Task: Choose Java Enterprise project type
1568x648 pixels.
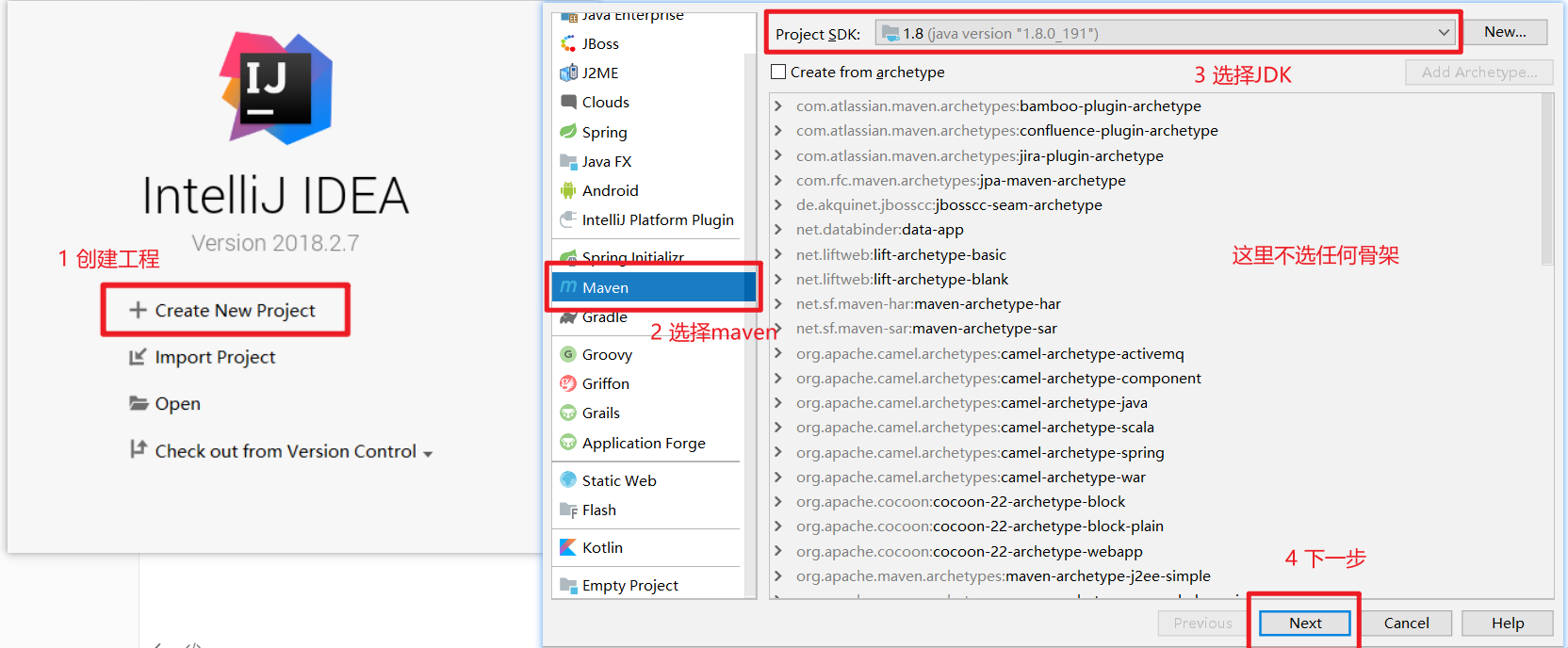Action: click(x=632, y=16)
